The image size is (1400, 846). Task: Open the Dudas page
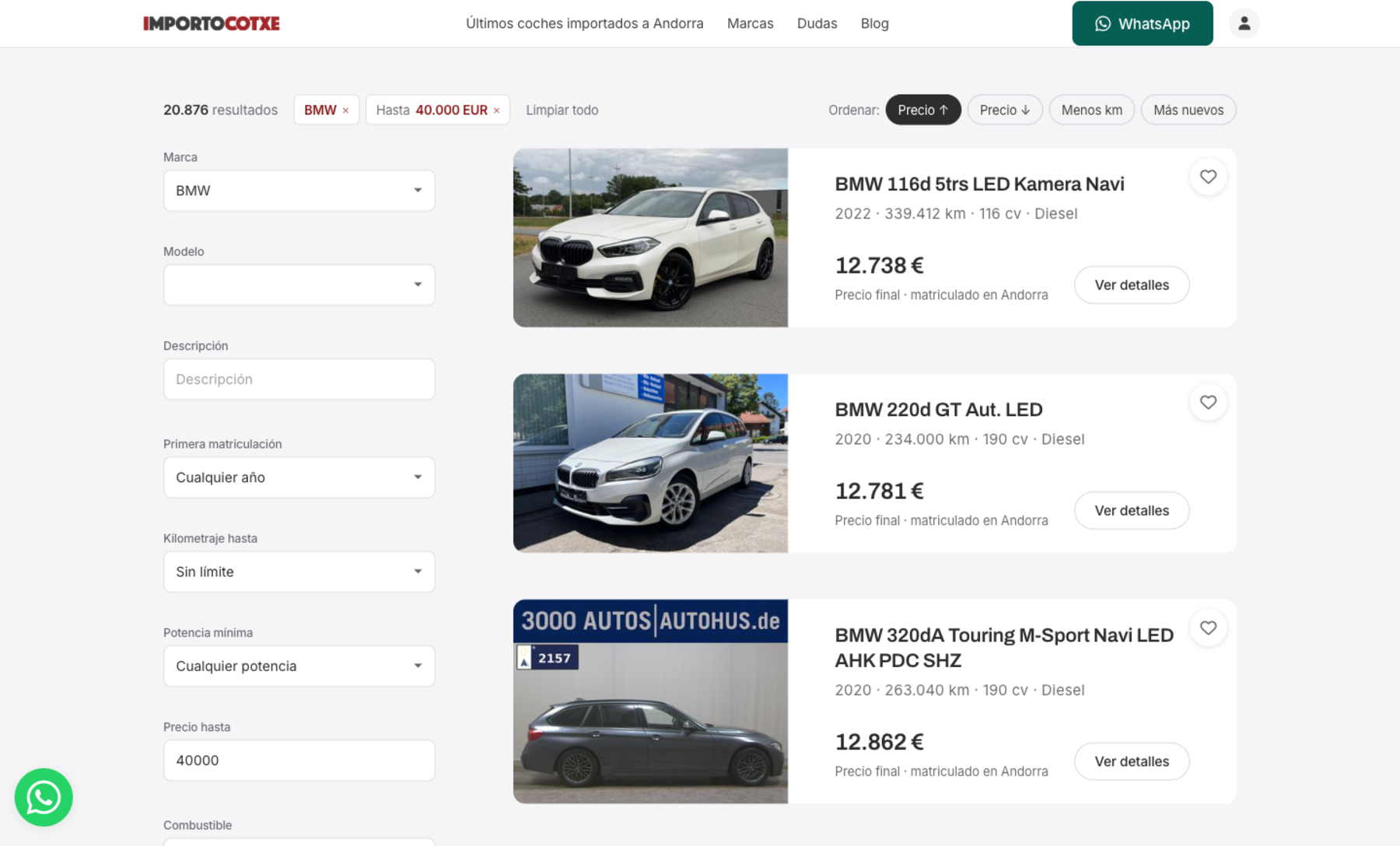click(817, 23)
